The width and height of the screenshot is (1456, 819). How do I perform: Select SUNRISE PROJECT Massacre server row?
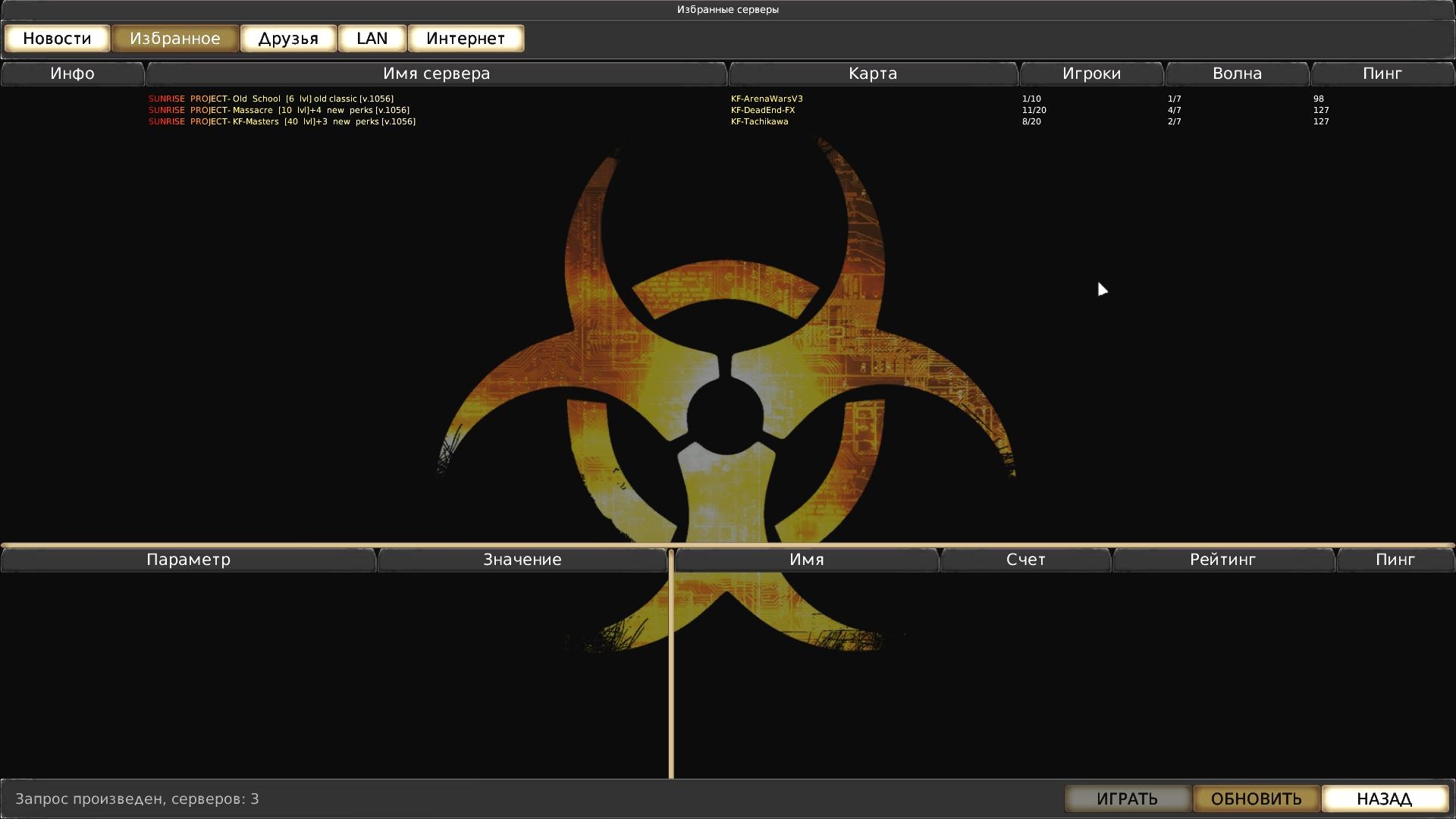coord(278,110)
